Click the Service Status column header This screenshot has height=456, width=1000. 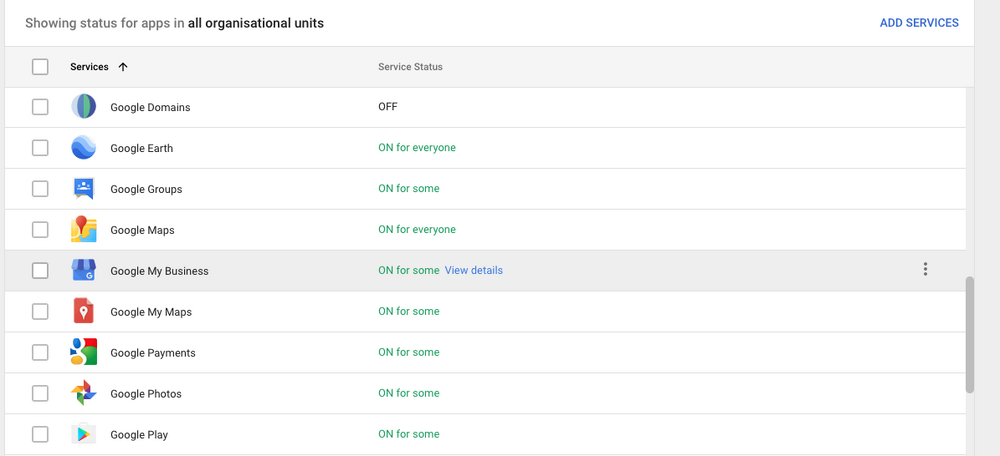[410, 67]
